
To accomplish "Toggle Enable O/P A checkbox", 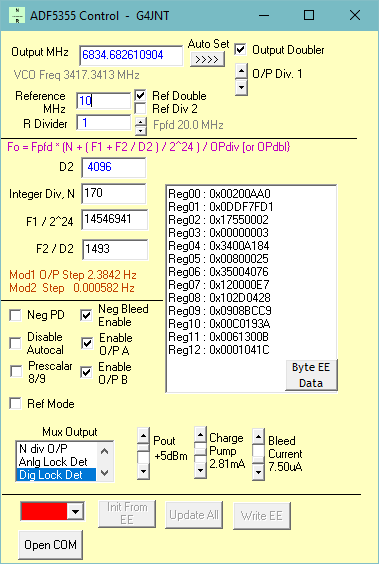I will 87,344.
